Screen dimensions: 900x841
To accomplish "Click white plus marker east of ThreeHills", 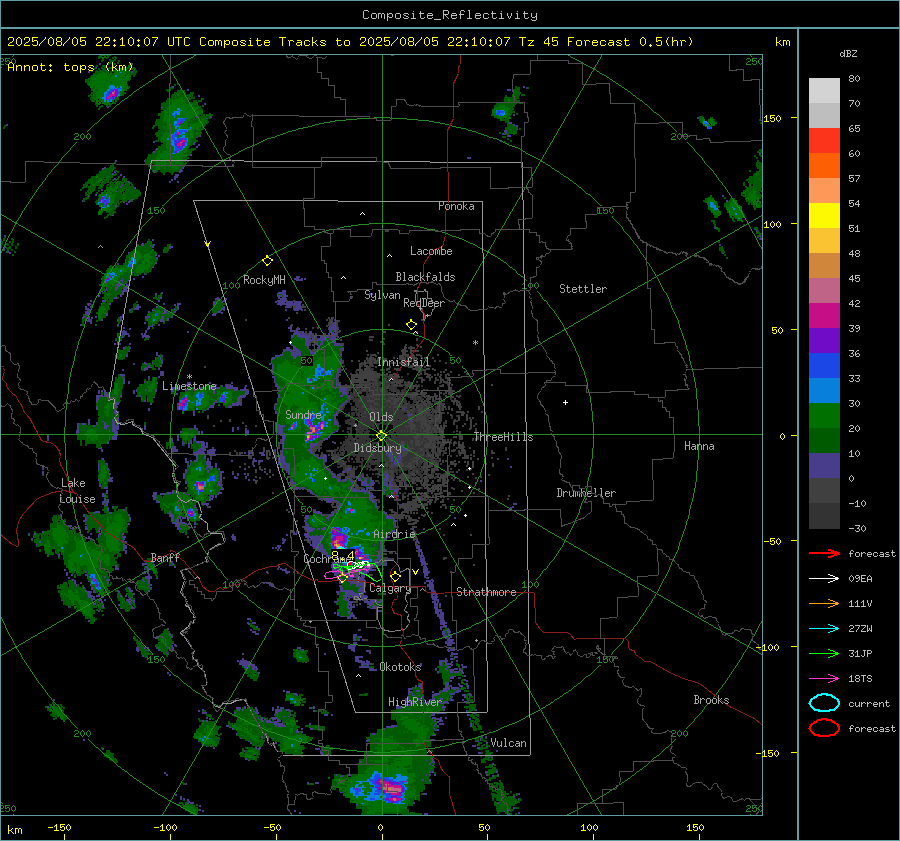I will tap(565, 402).
